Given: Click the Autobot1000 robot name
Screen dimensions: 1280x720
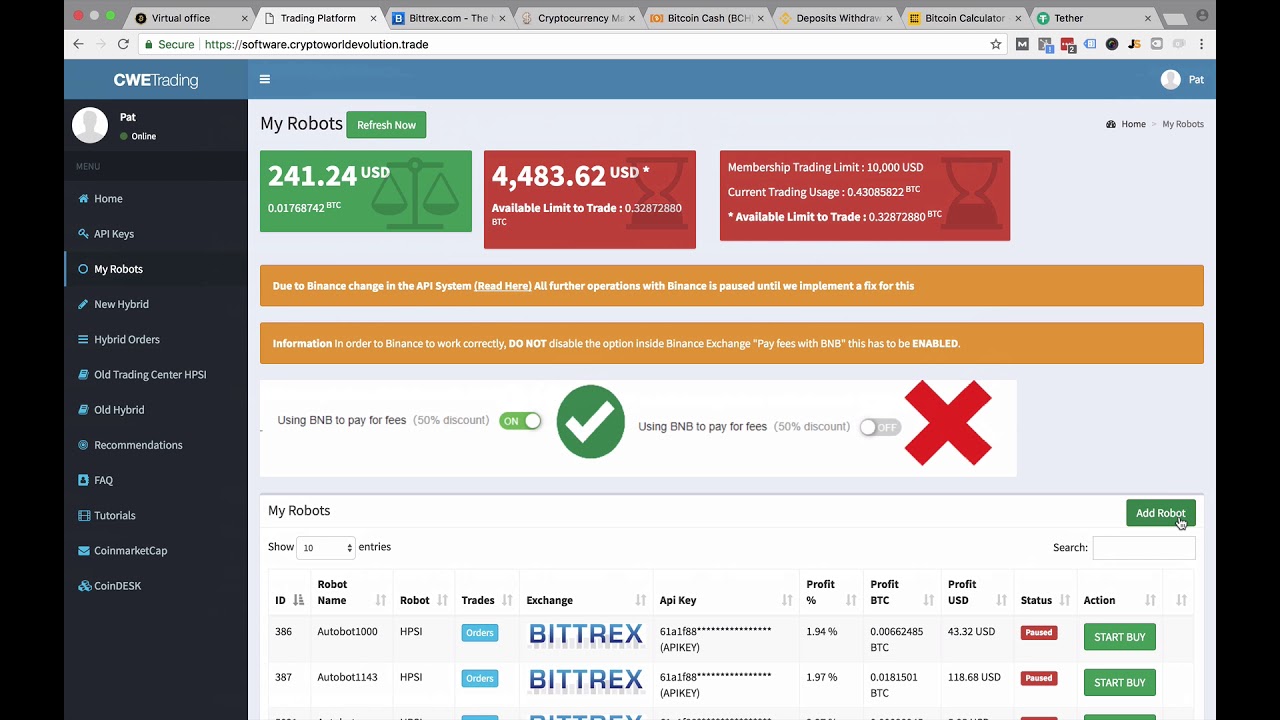Looking at the screenshot, I should click(x=347, y=632).
